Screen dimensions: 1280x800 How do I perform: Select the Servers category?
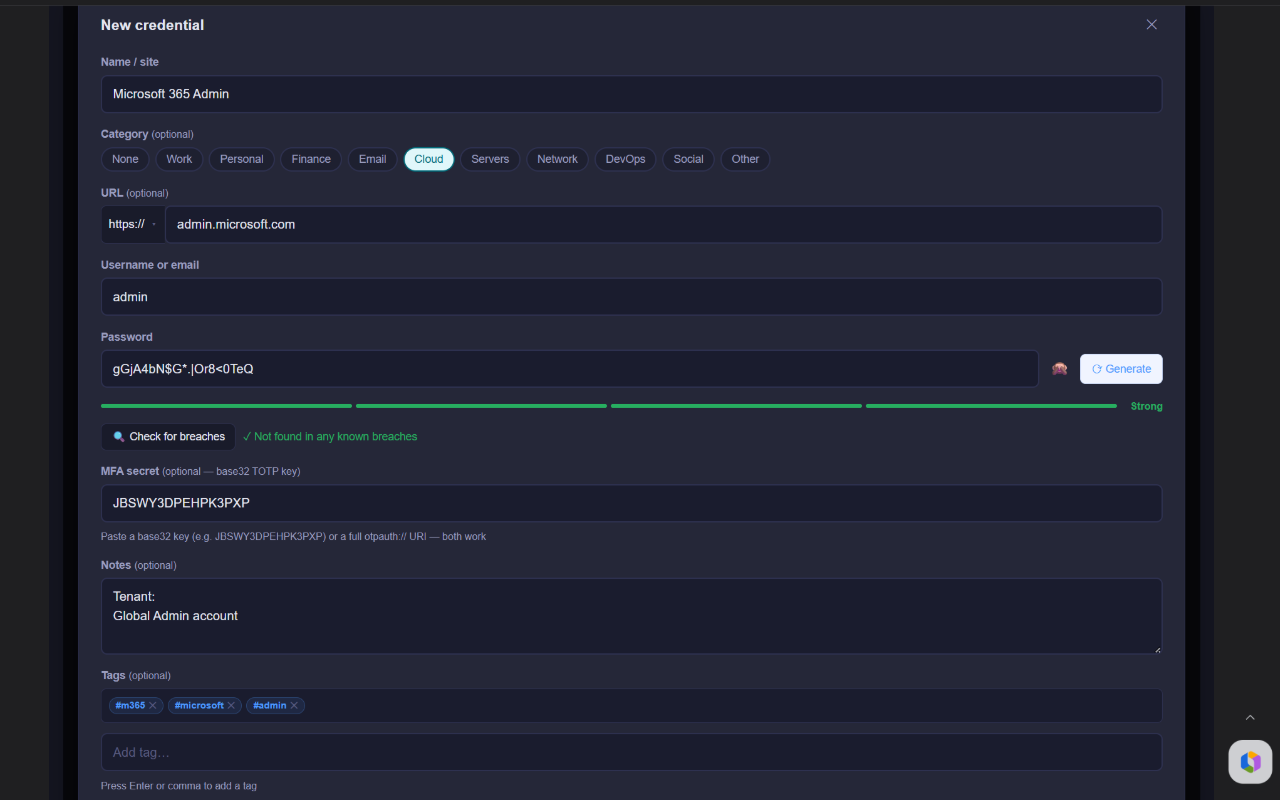[490, 159]
